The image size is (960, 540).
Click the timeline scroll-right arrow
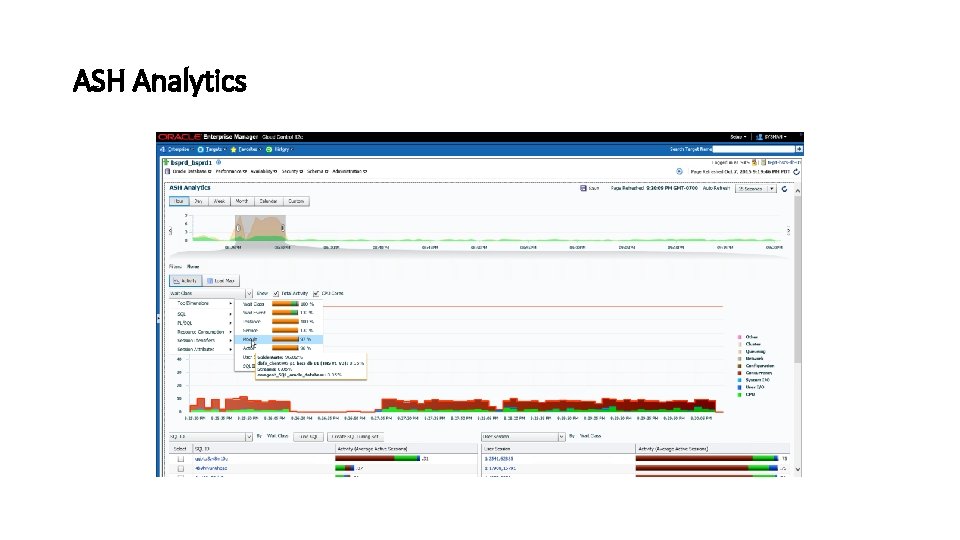[x=789, y=231]
